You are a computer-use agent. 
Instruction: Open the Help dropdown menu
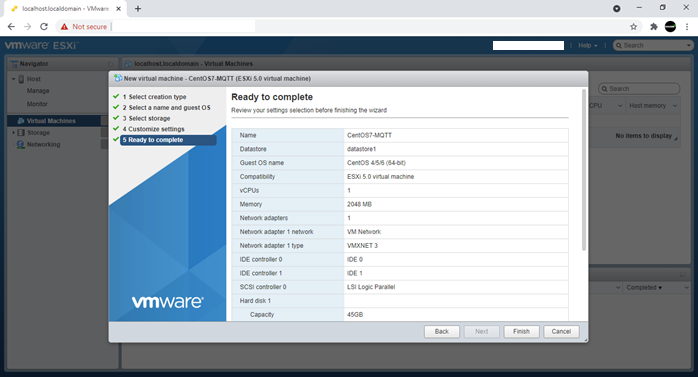tap(588, 45)
